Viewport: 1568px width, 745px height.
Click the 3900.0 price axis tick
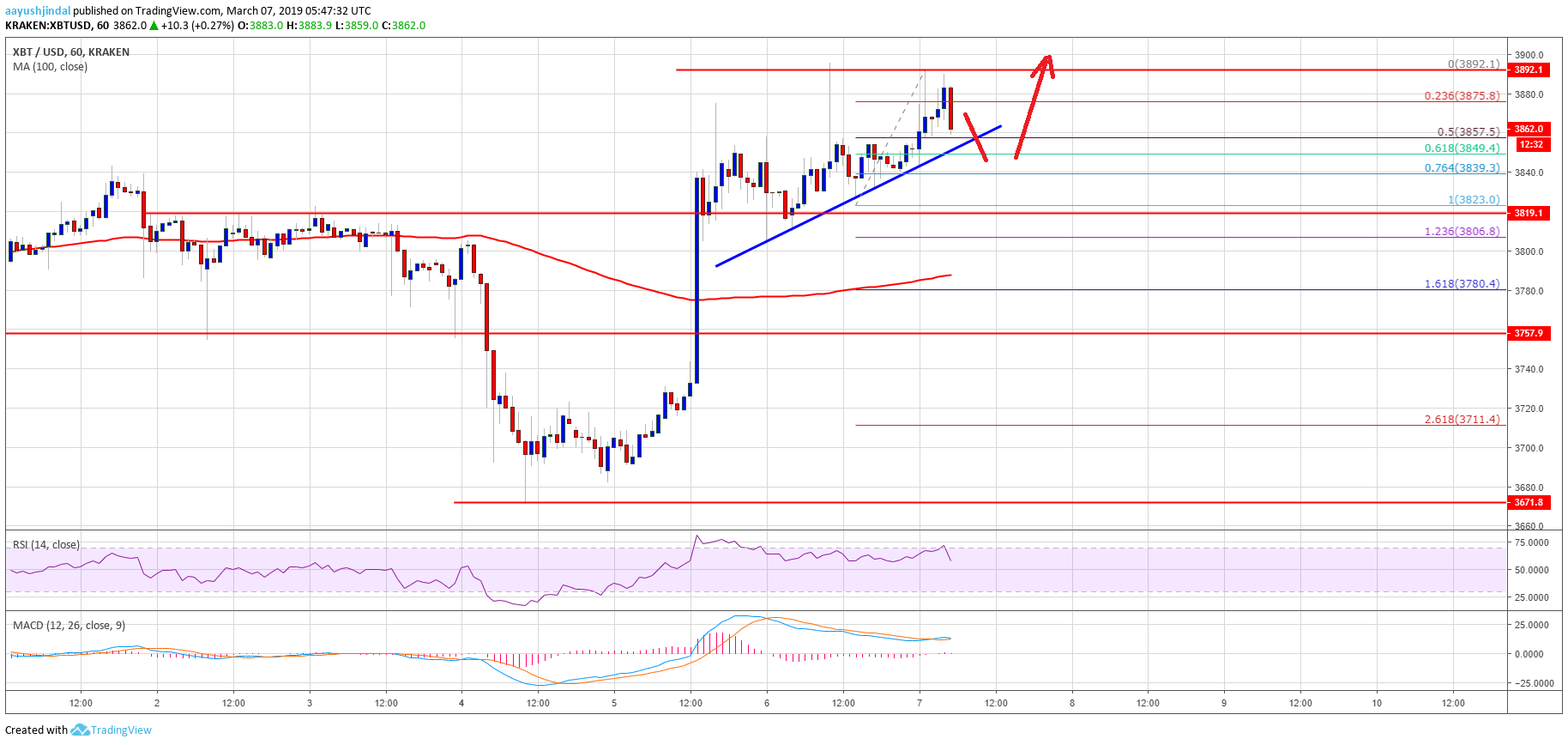(1529, 55)
